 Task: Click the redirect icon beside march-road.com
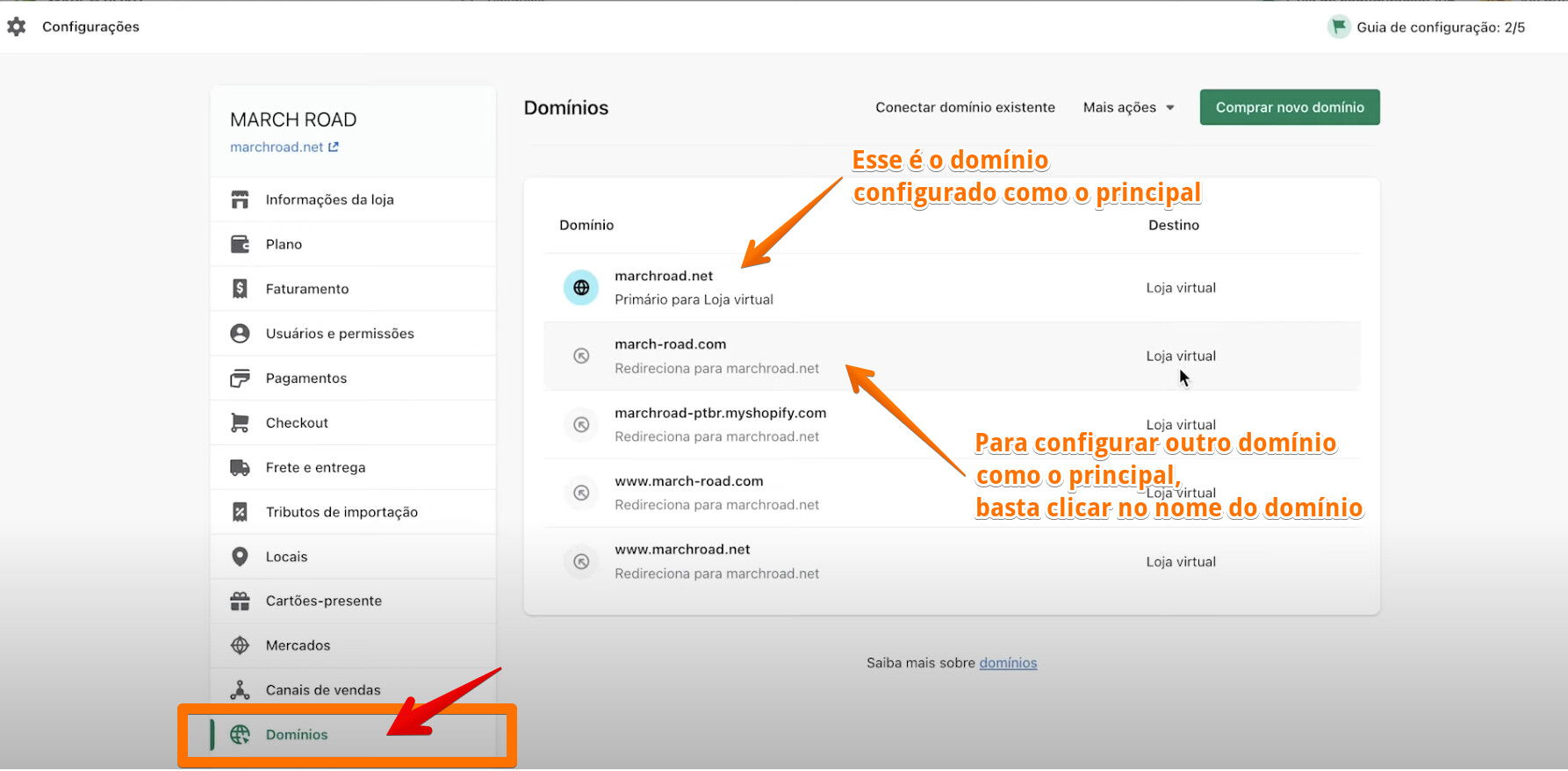pyautogui.click(x=581, y=357)
